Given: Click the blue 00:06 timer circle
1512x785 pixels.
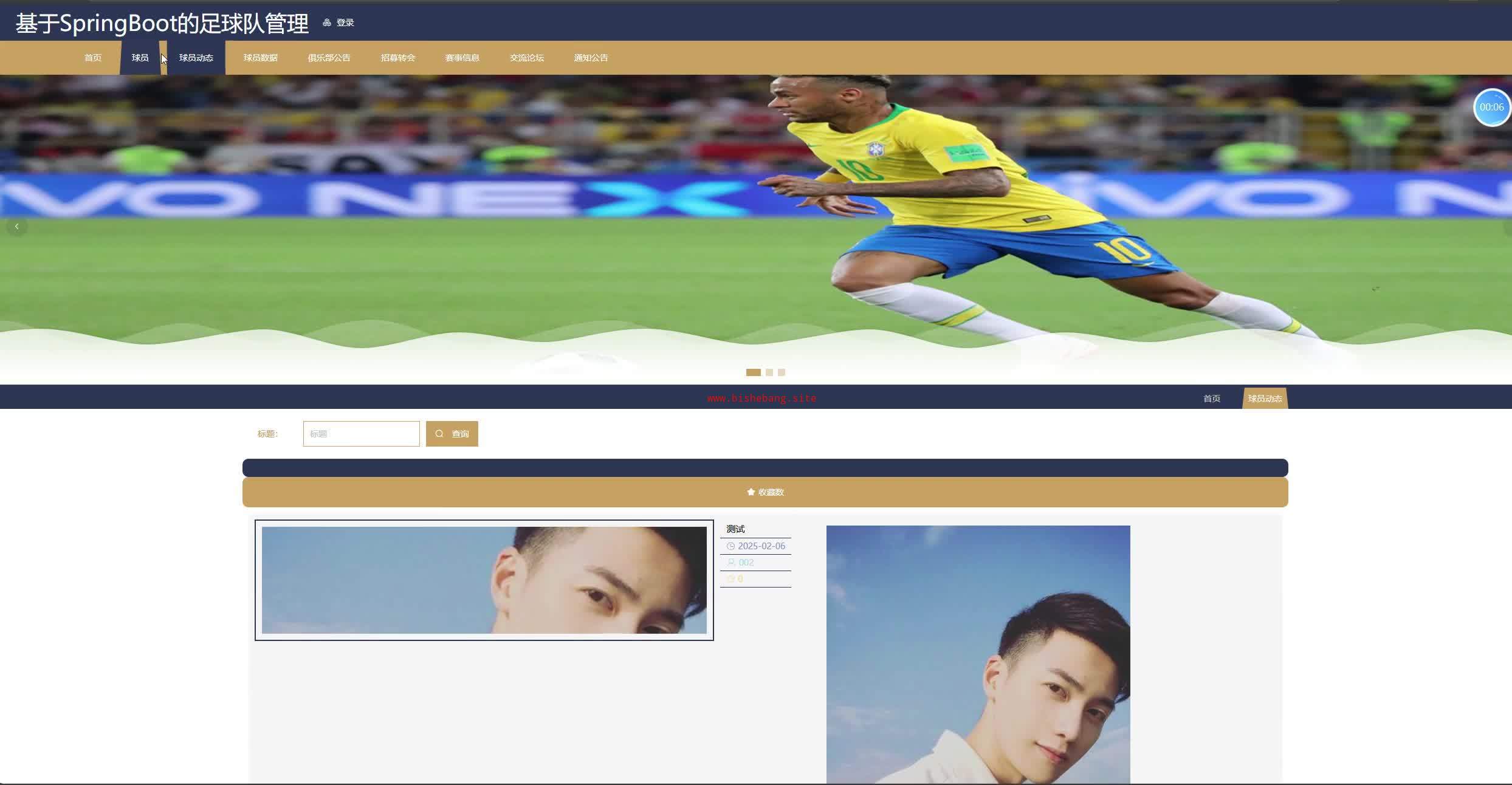Looking at the screenshot, I should coord(1491,107).
